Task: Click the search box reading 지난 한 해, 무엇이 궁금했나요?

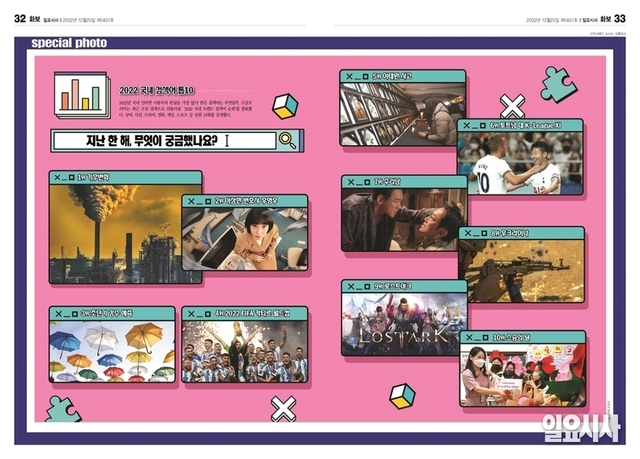Action: pyautogui.click(x=165, y=141)
